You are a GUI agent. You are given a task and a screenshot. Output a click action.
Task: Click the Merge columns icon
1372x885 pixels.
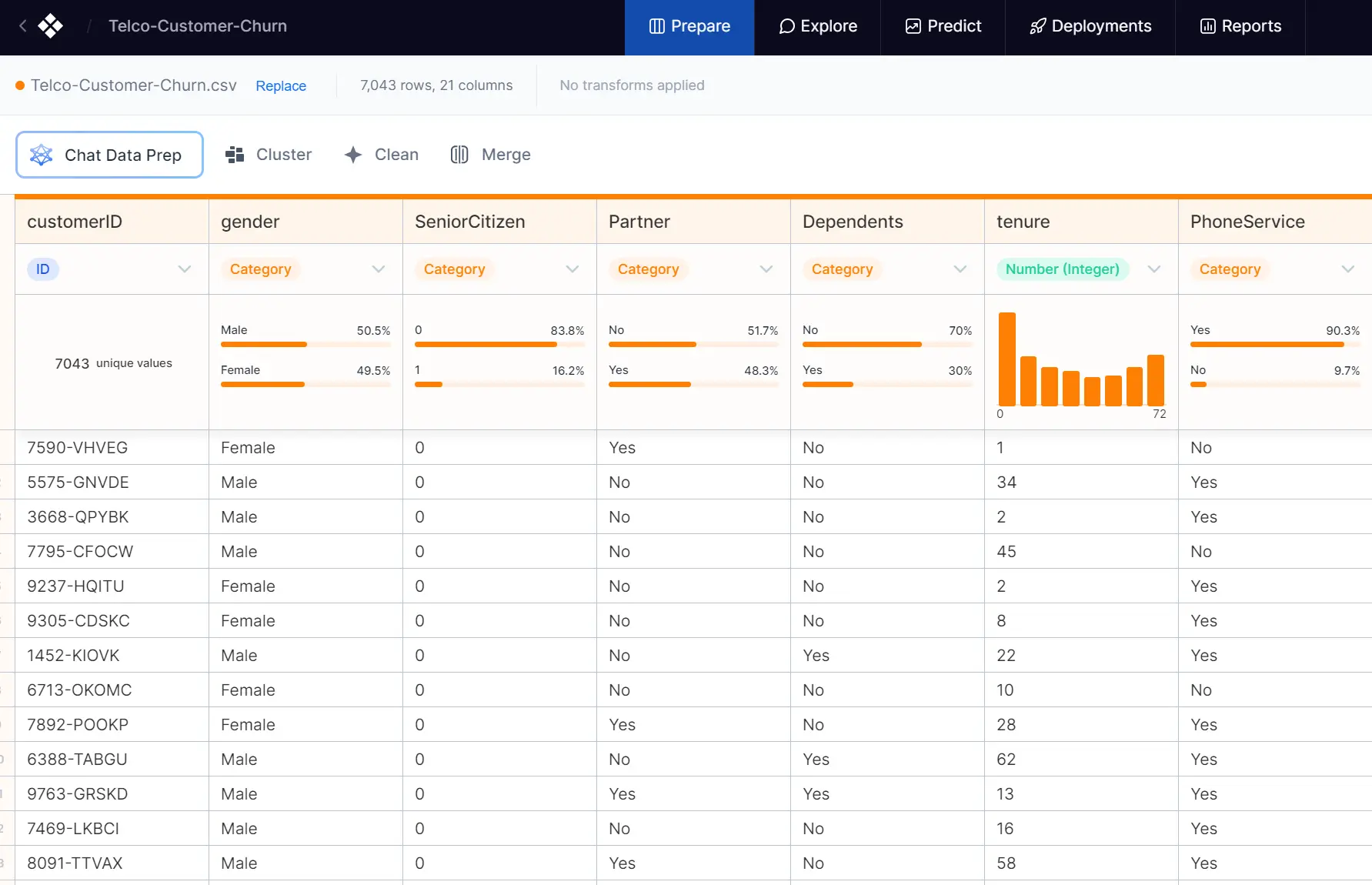coord(459,155)
